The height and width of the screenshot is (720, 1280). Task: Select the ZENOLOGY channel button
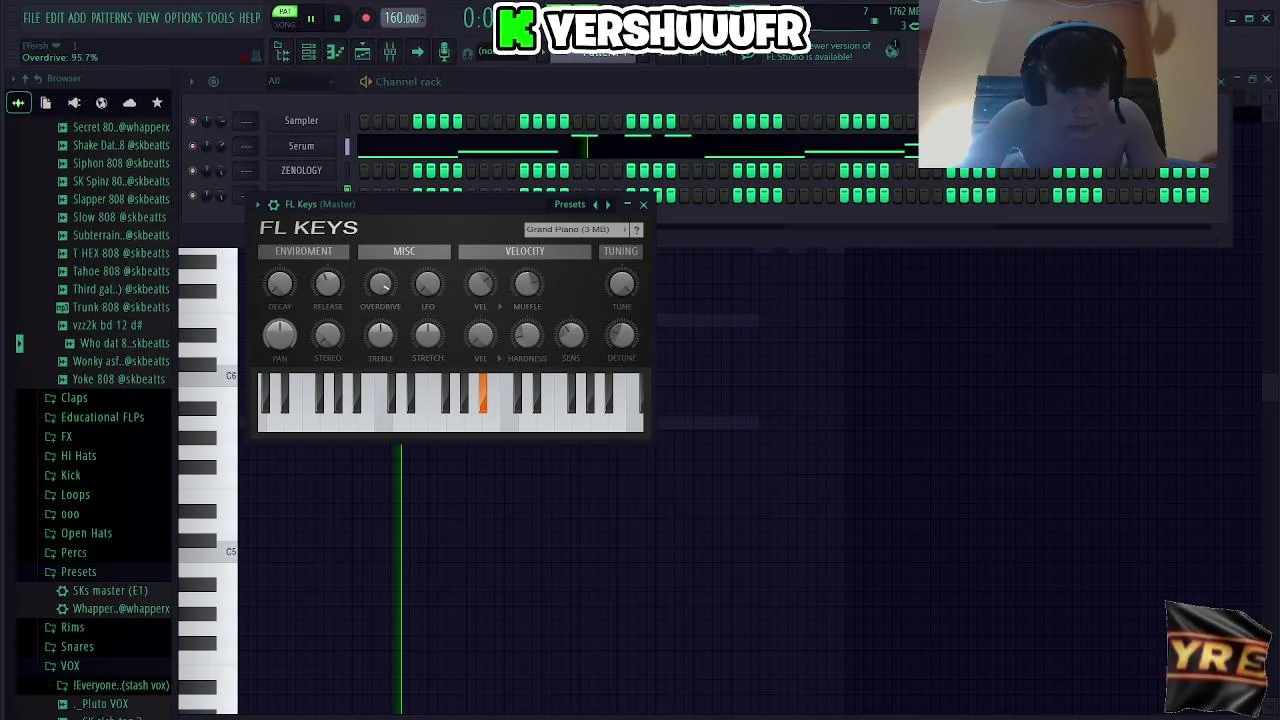click(x=301, y=171)
